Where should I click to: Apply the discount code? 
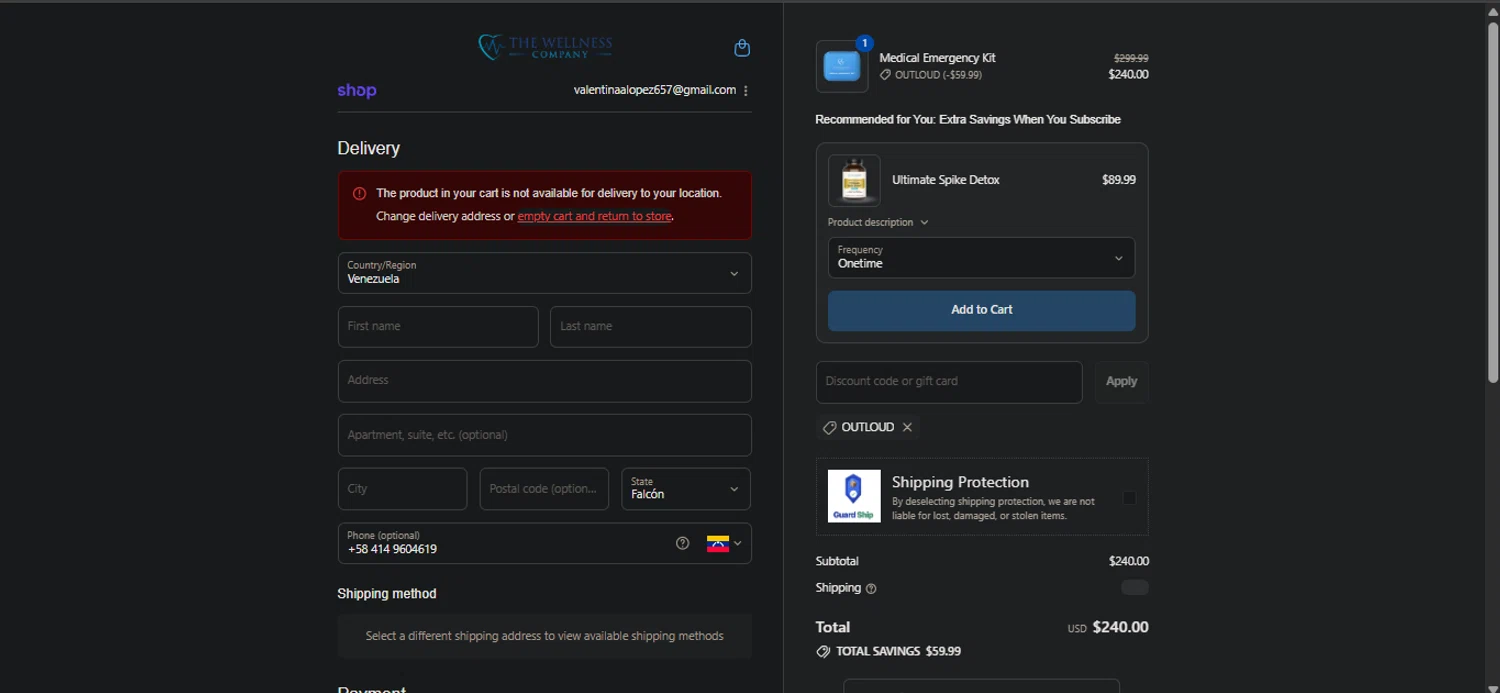[x=1121, y=382]
